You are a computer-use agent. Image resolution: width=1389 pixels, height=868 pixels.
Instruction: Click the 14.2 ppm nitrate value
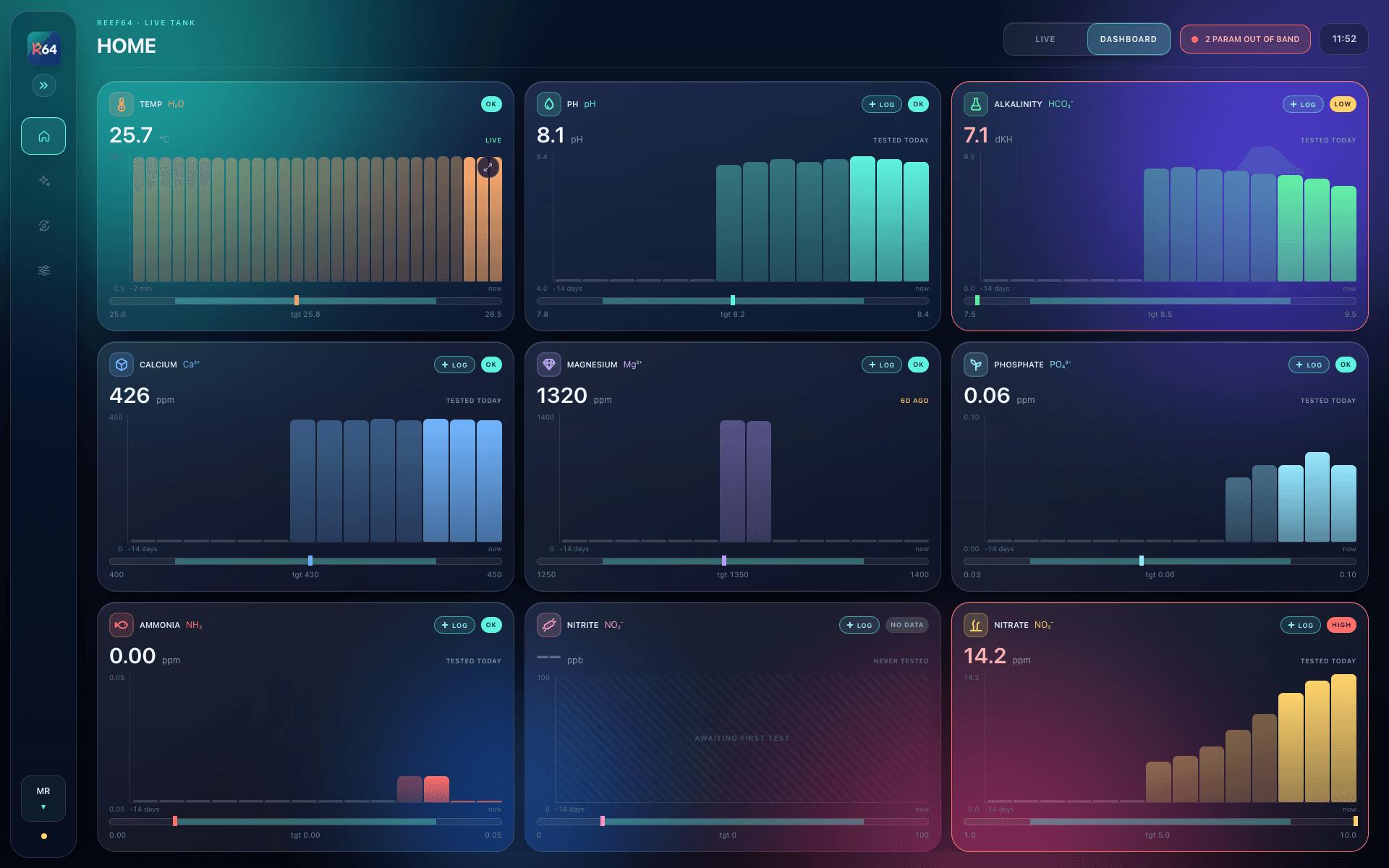[985, 656]
